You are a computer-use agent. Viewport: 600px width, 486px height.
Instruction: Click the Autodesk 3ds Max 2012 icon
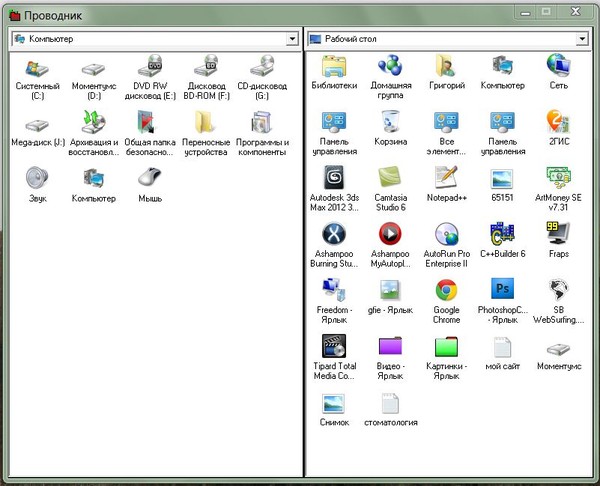pyautogui.click(x=334, y=179)
